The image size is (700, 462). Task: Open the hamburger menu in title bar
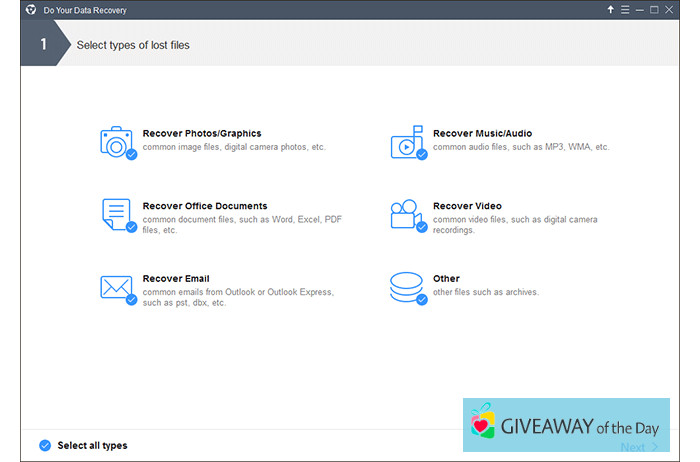(625, 10)
